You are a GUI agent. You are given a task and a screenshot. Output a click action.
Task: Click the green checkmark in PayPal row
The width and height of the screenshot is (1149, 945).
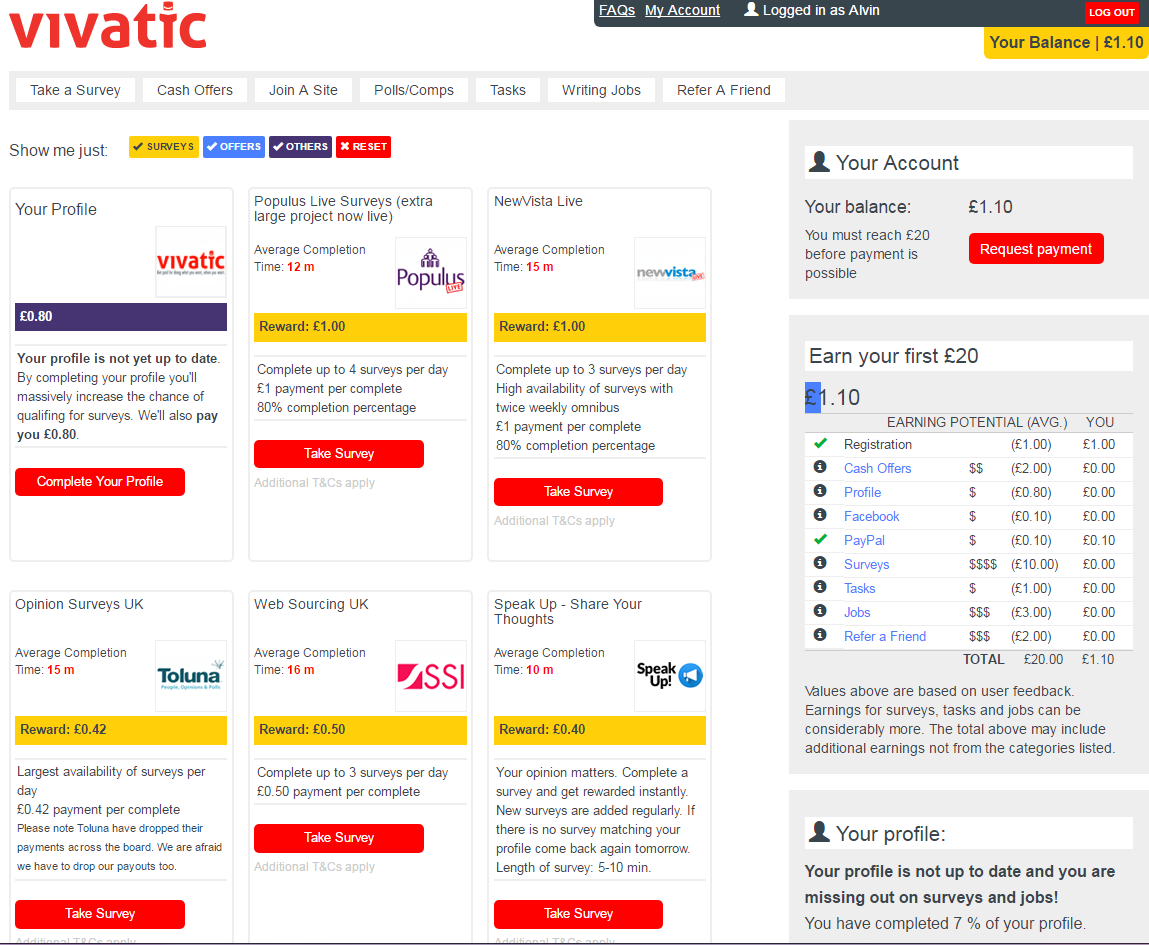tap(821, 539)
